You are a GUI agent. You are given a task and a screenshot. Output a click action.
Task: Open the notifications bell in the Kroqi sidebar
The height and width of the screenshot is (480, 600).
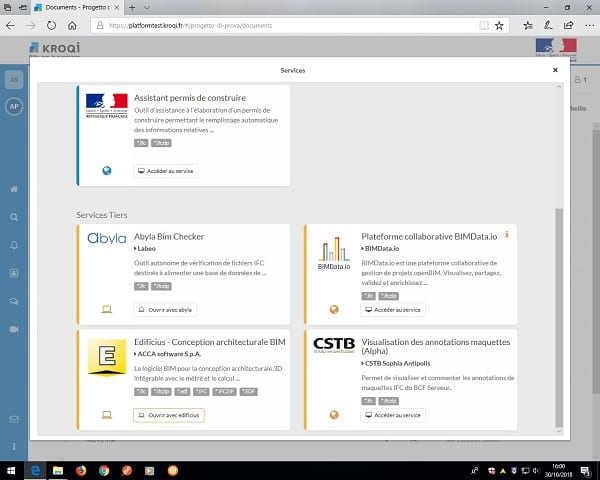14,245
